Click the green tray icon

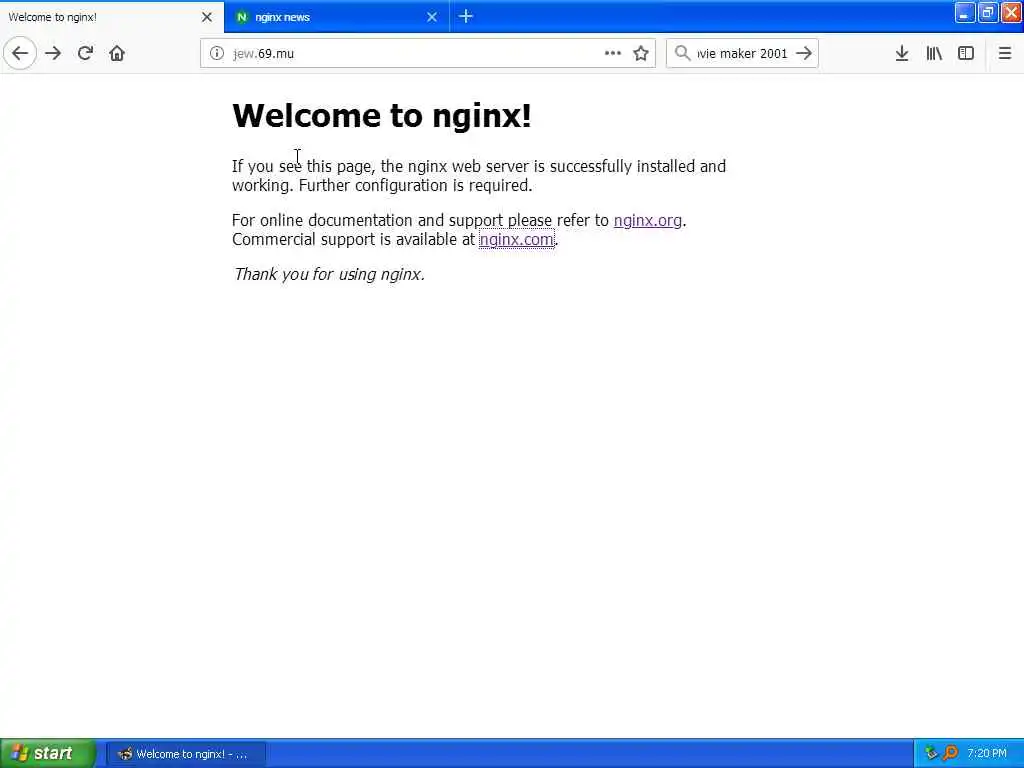click(x=931, y=753)
